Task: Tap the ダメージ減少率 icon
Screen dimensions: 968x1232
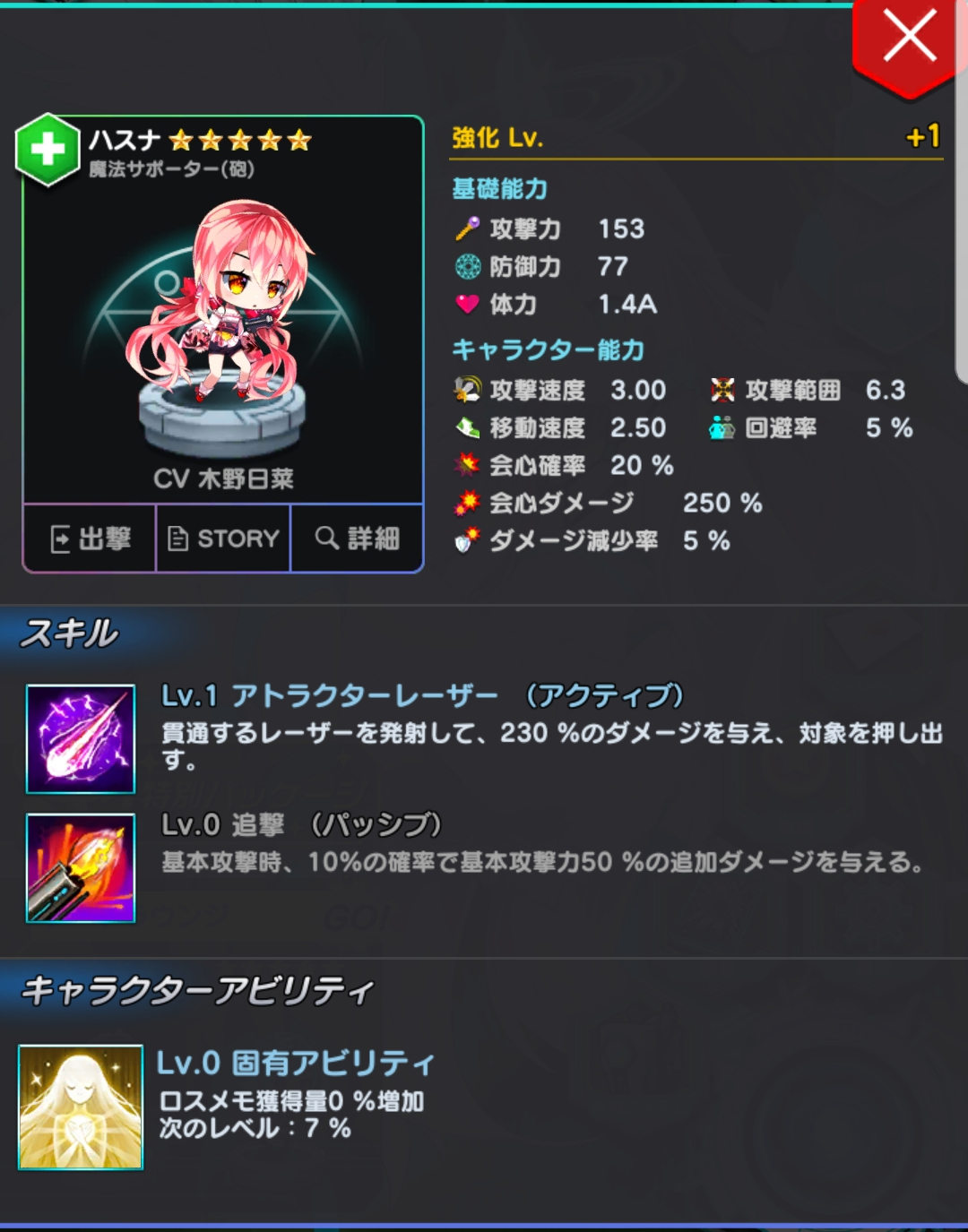Action: [467, 540]
